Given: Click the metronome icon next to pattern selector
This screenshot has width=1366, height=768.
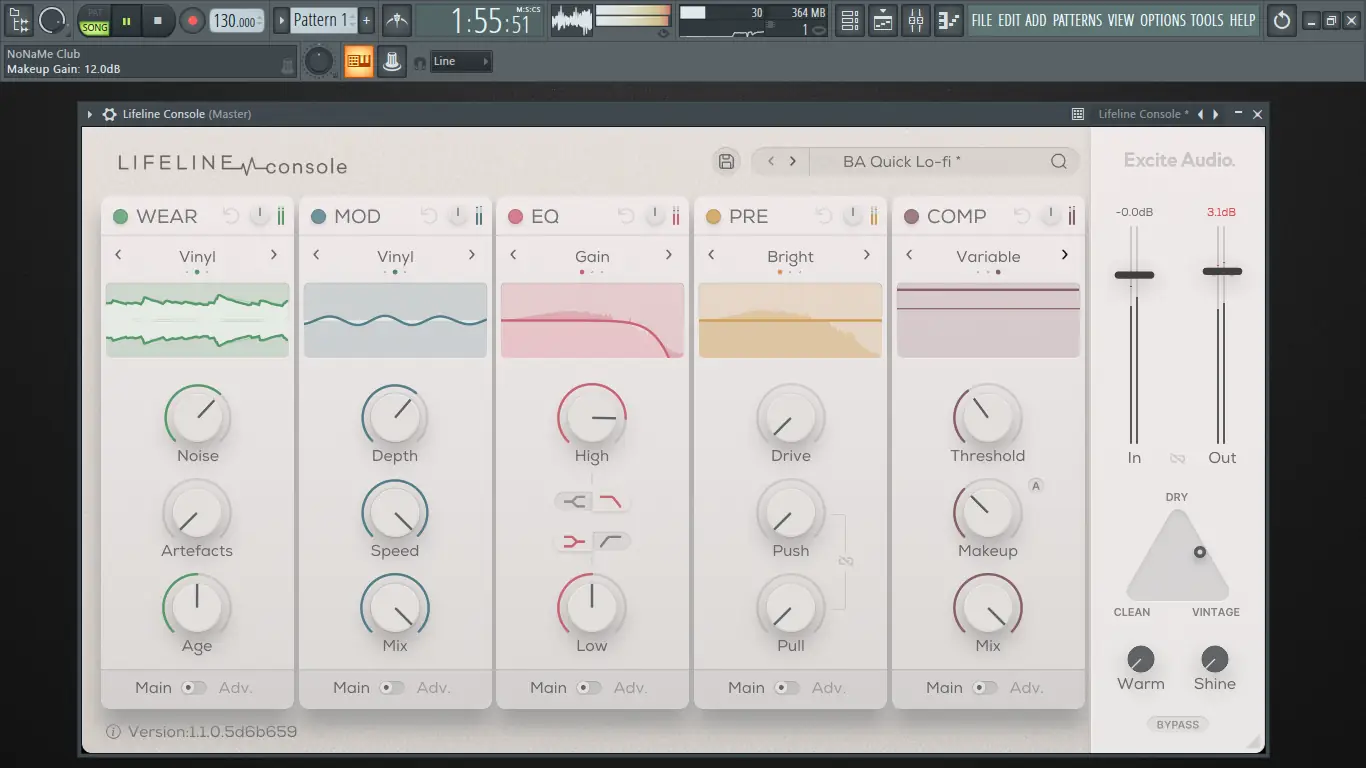Looking at the screenshot, I should click(x=397, y=20).
